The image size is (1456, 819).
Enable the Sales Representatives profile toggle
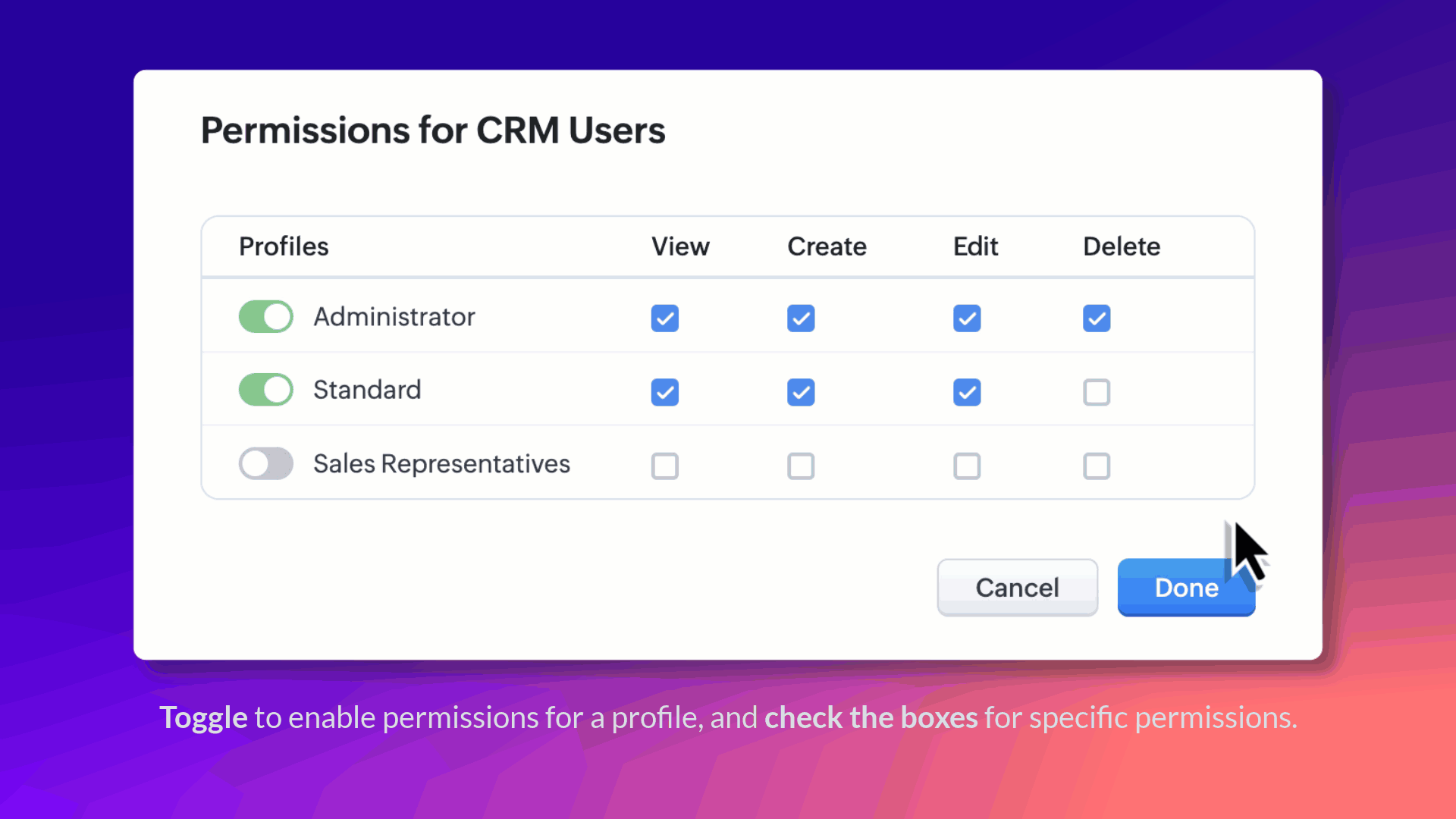[265, 463]
